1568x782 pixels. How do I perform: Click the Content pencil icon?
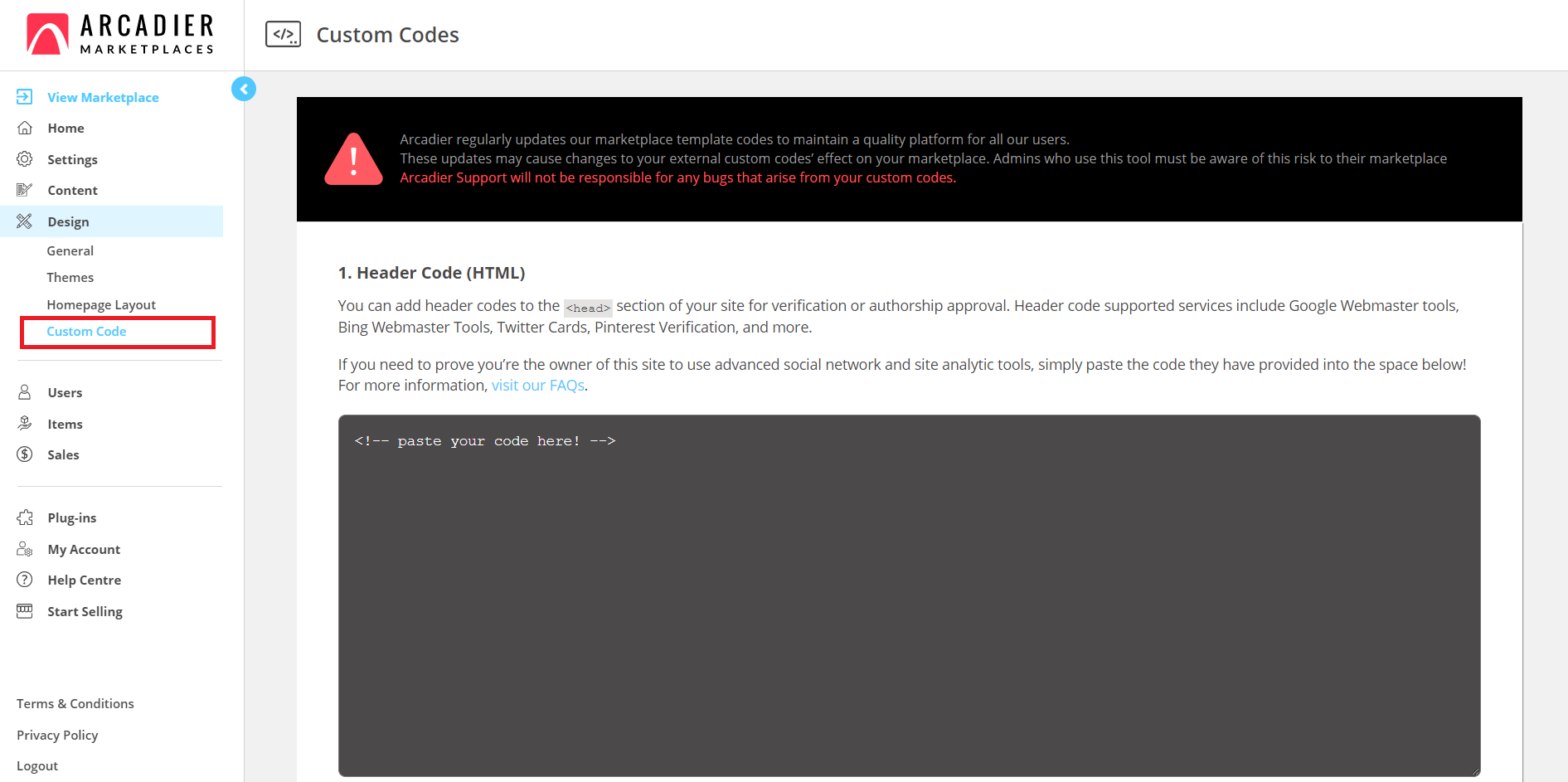(x=25, y=189)
